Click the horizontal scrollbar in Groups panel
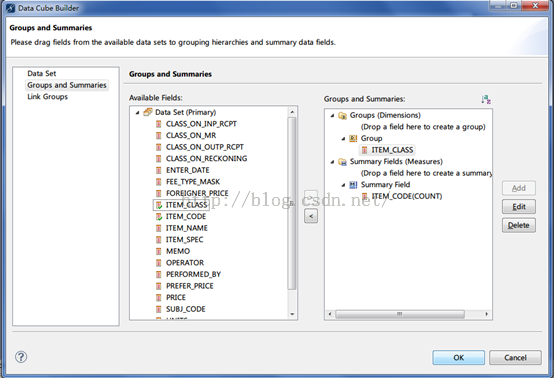Screen dimensions: 554x378 (x=400, y=314)
